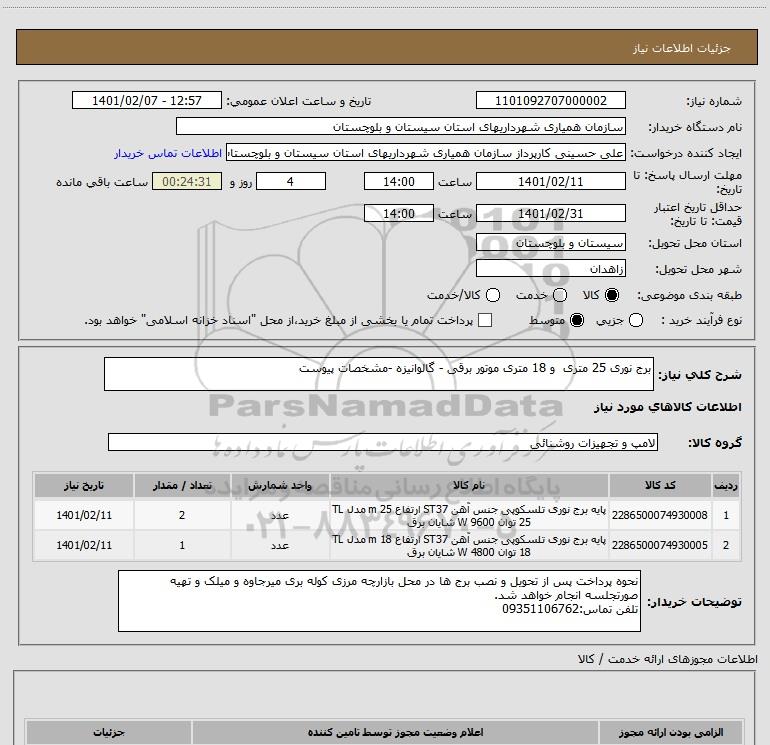
Task: Click the نام کالا column header
Action: pyautogui.click(x=469, y=485)
